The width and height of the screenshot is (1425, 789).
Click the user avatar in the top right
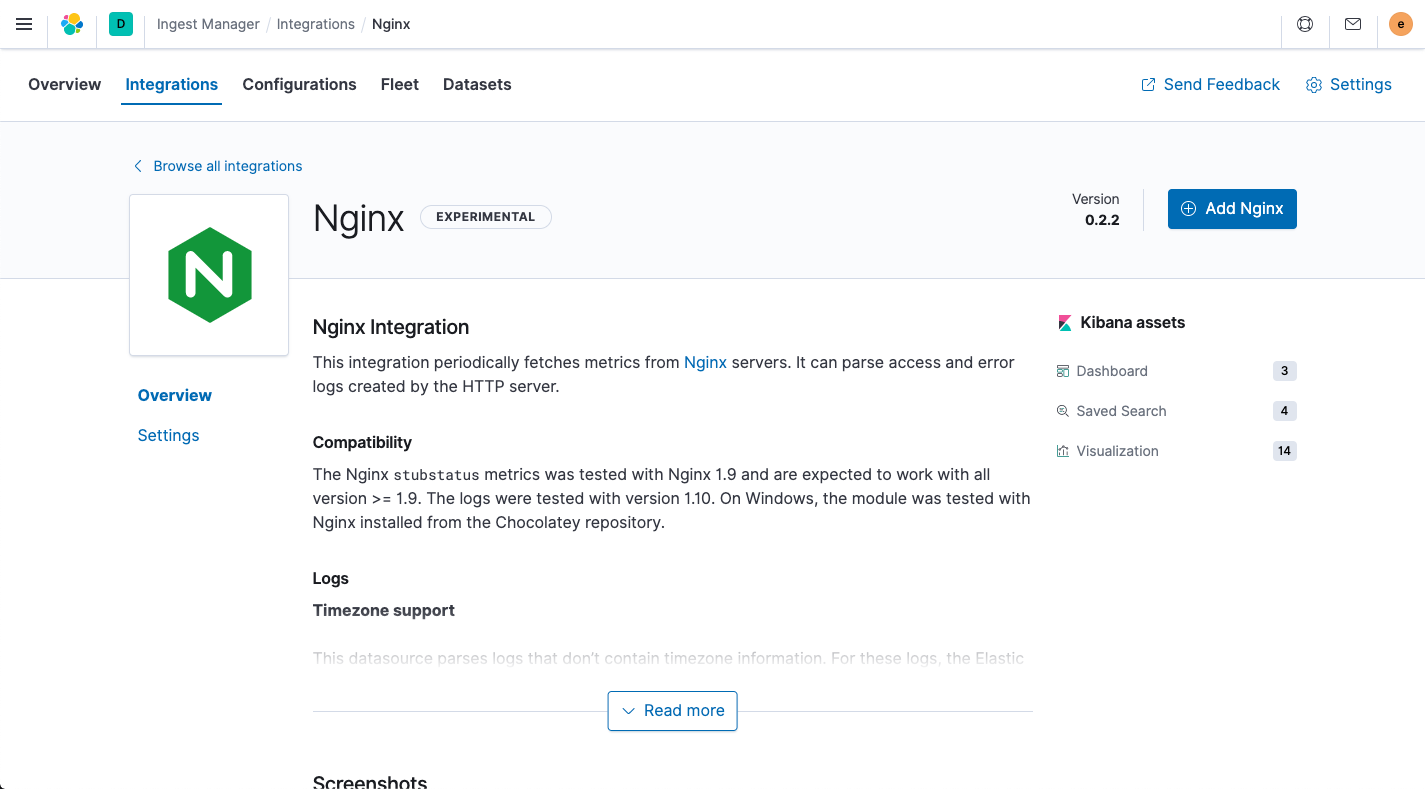pyautogui.click(x=1400, y=24)
